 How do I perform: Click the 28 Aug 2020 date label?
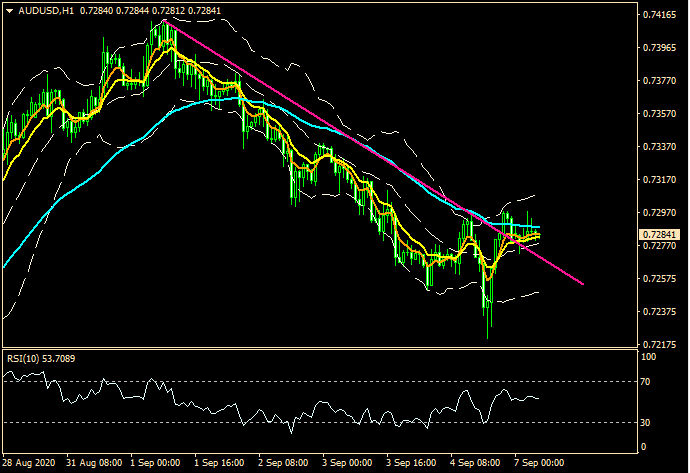tap(29, 464)
